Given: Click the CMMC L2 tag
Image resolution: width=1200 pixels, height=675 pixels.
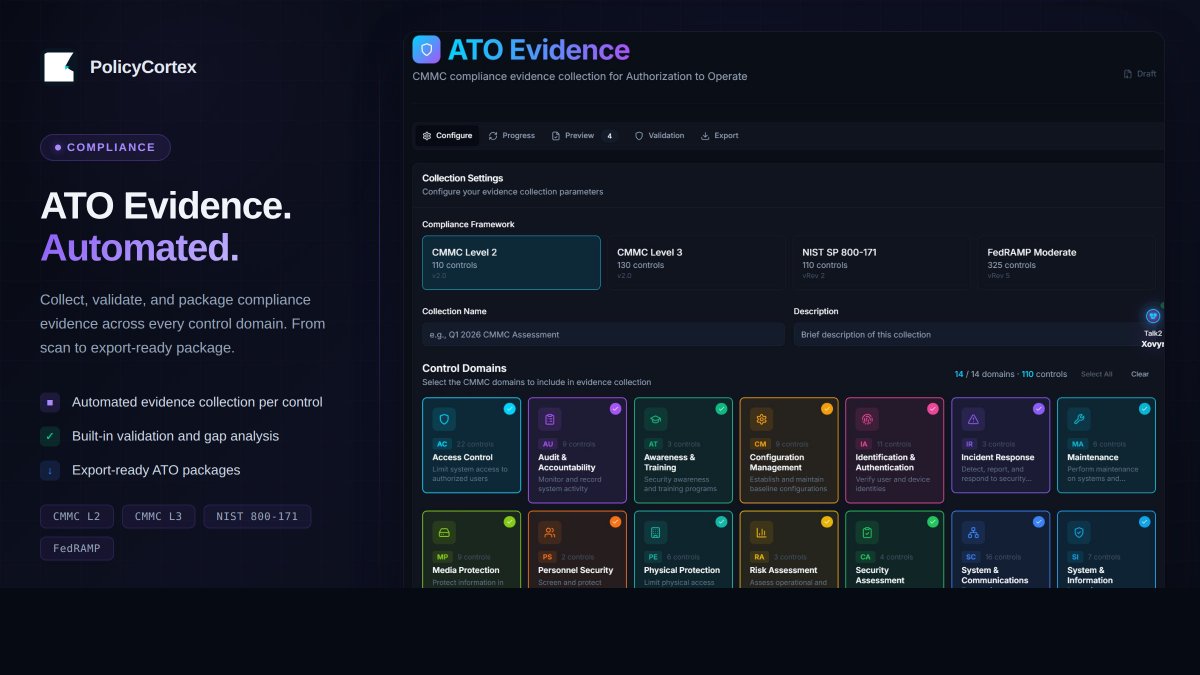Looking at the screenshot, I should [x=77, y=517].
